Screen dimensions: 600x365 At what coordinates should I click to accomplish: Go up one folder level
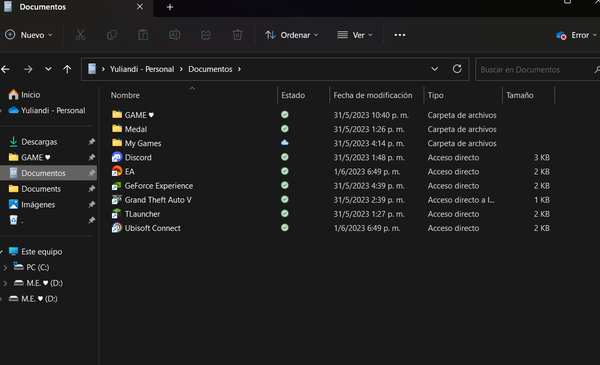67,69
